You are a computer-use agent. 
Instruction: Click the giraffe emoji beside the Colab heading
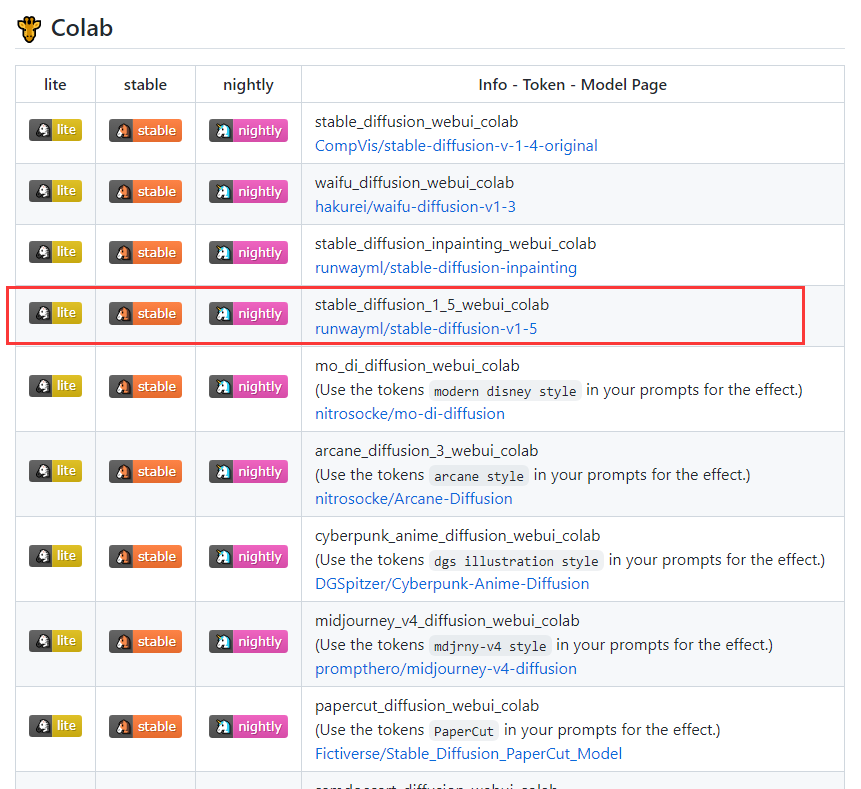pos(29,29)
